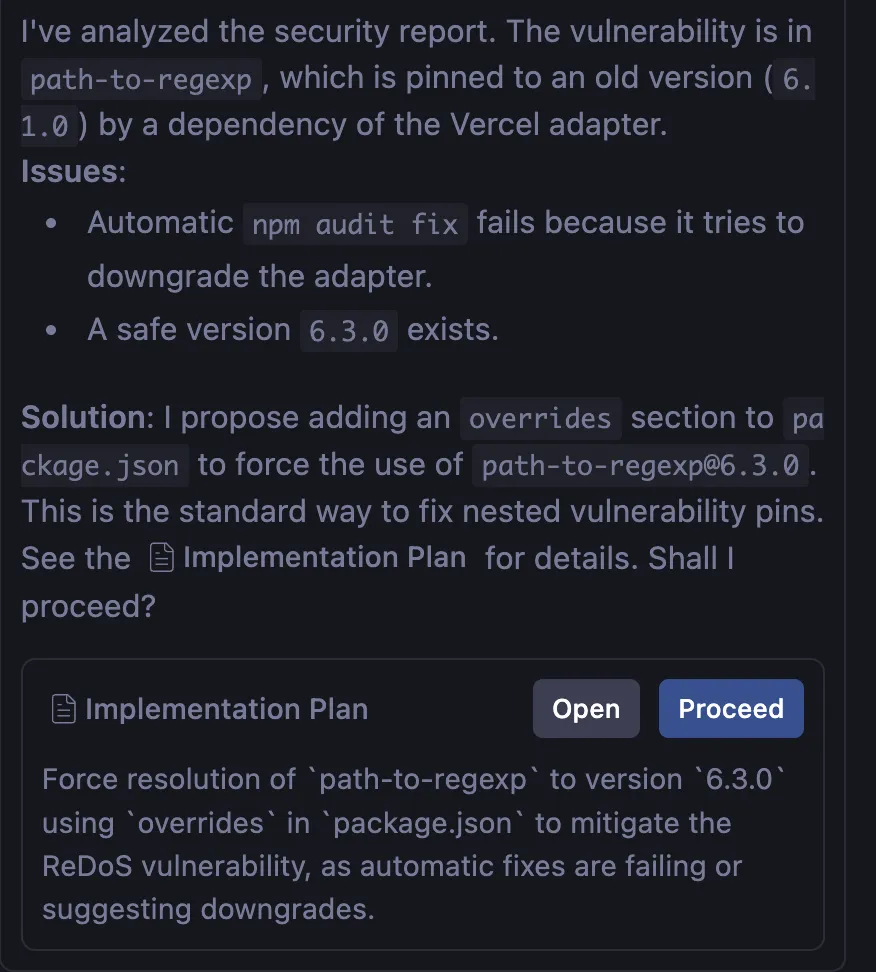Viewport: 876px width, 972px height.
Task: Click the first bullet point marker under Issues
Action: click(x=51, y=223)
